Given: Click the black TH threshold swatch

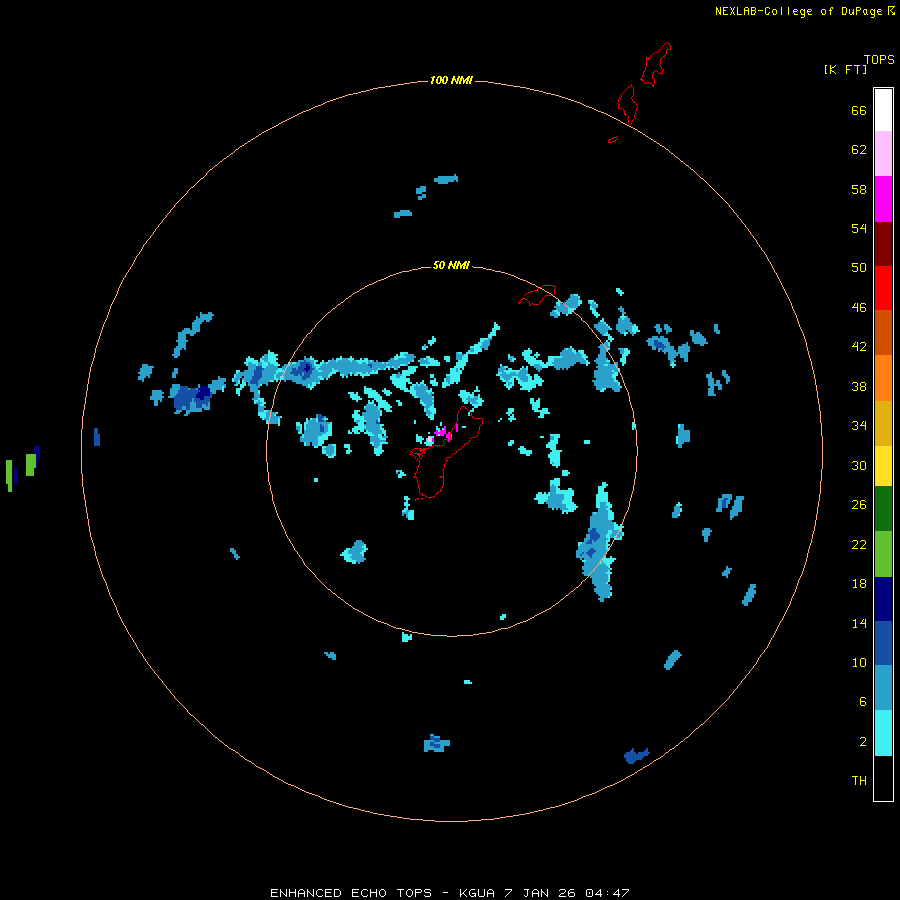Looking at the screenshot, I should point(883,778).
